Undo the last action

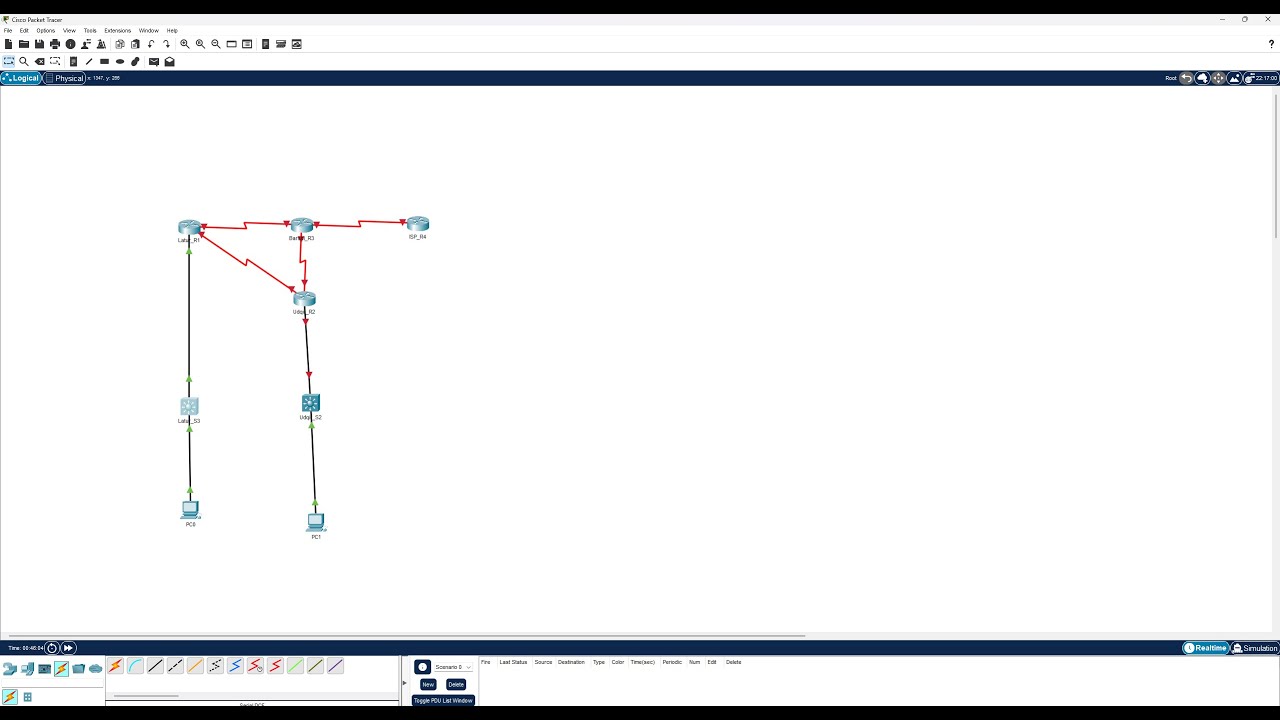[x=151, y=44]
